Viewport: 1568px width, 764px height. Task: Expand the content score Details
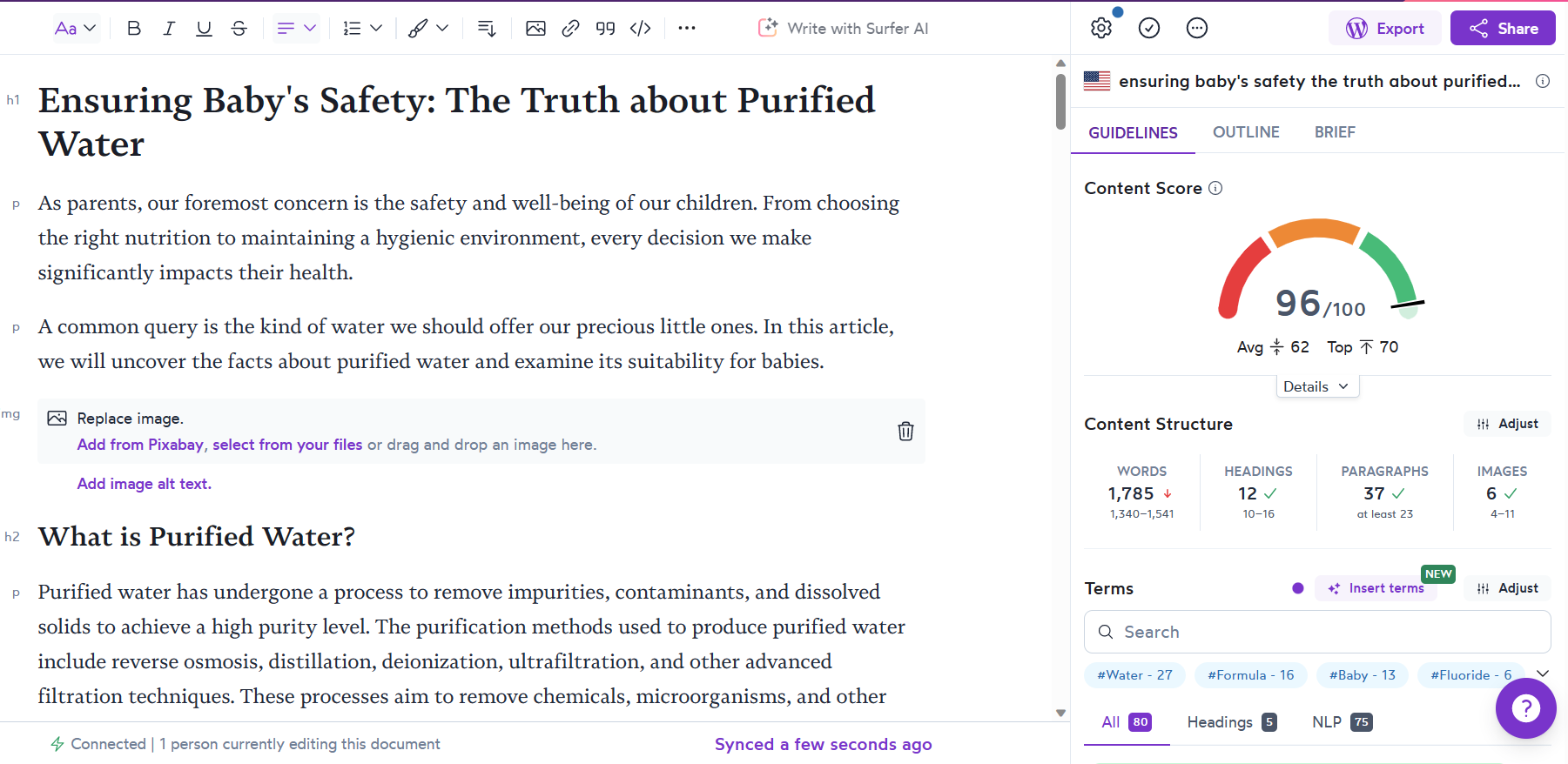coord(1316,386)
